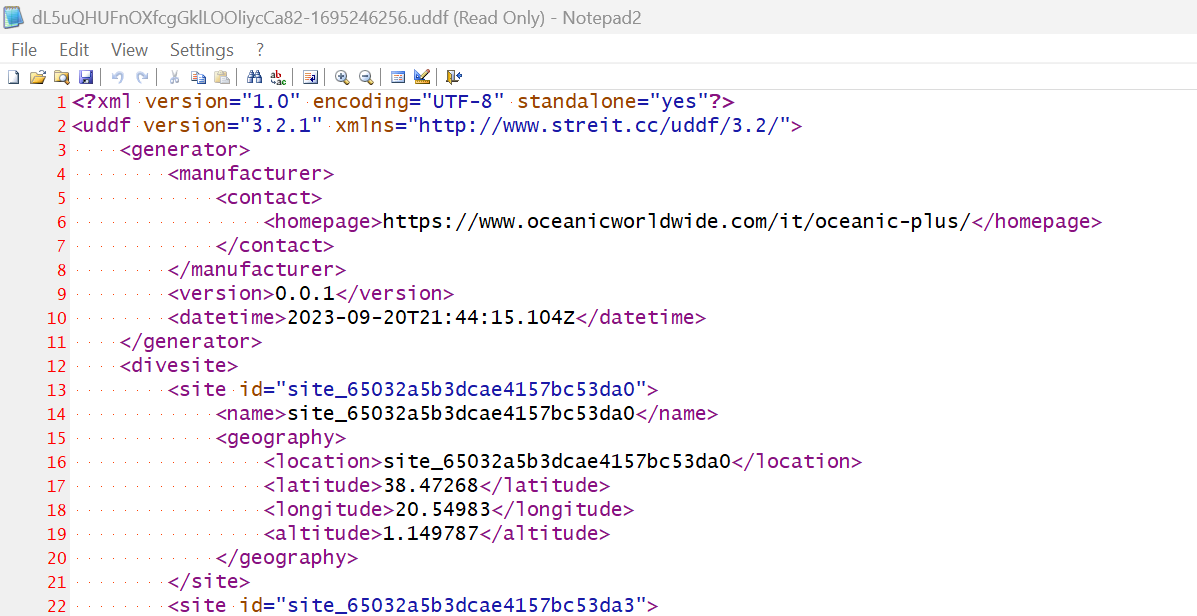This screenshot has height=616, width=1197.
Task: Click the Undo arrow icon
Action: (x=118, y=77)
